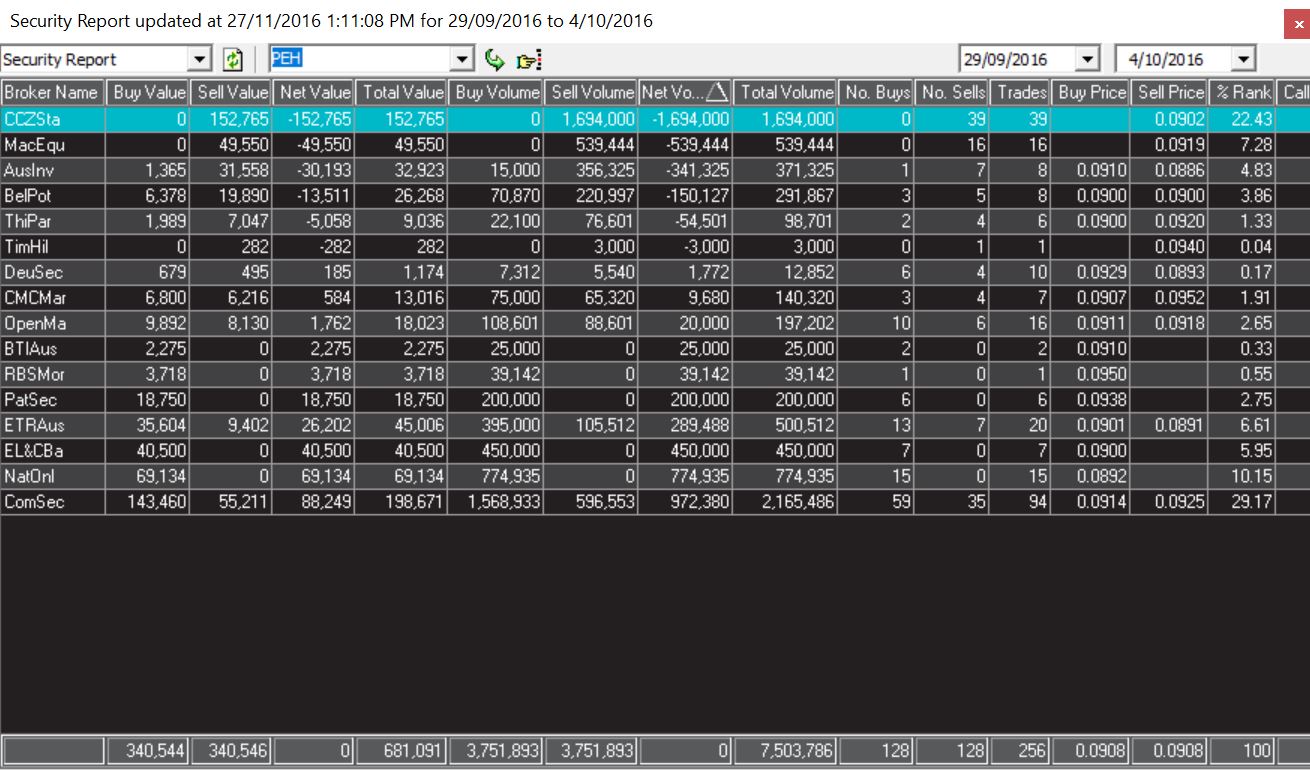Screen dimensions: 1310x770
Task: Select the AusInv broker row
Action: click(655, 170)
